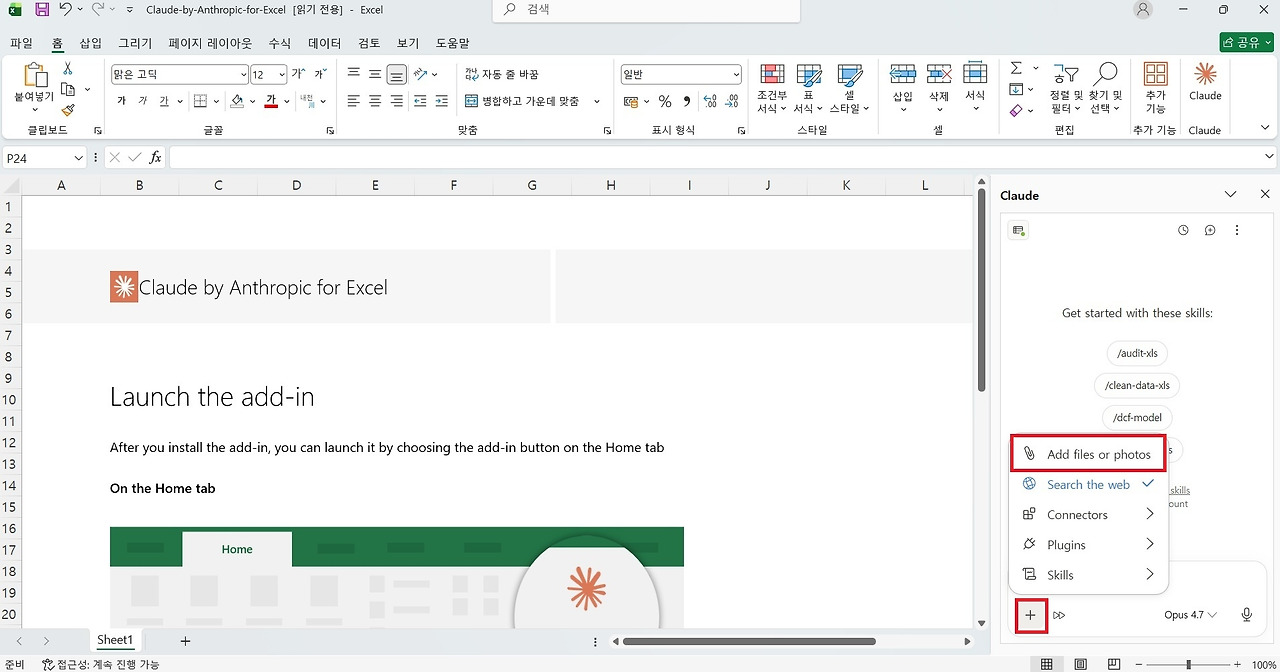Click the /dcf-model skill button
This screenshot has height=672, width=1280.
point(1137,417)
